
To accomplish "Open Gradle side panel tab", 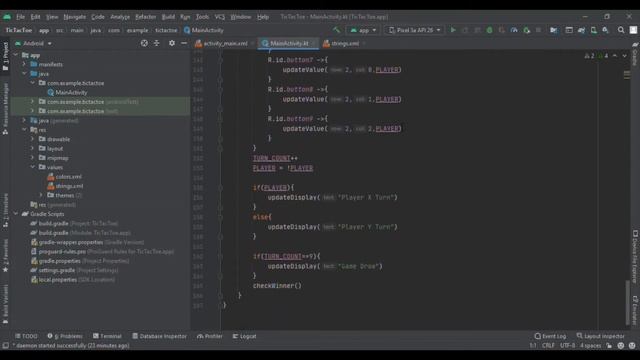I will (x=635, y=54).
